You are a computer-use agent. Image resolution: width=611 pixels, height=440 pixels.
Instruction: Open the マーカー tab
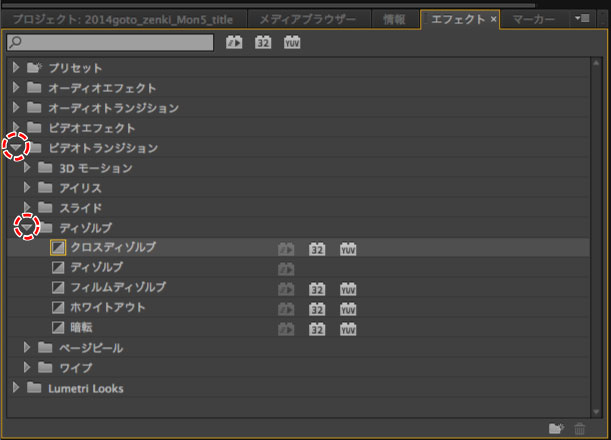[533, 19]
